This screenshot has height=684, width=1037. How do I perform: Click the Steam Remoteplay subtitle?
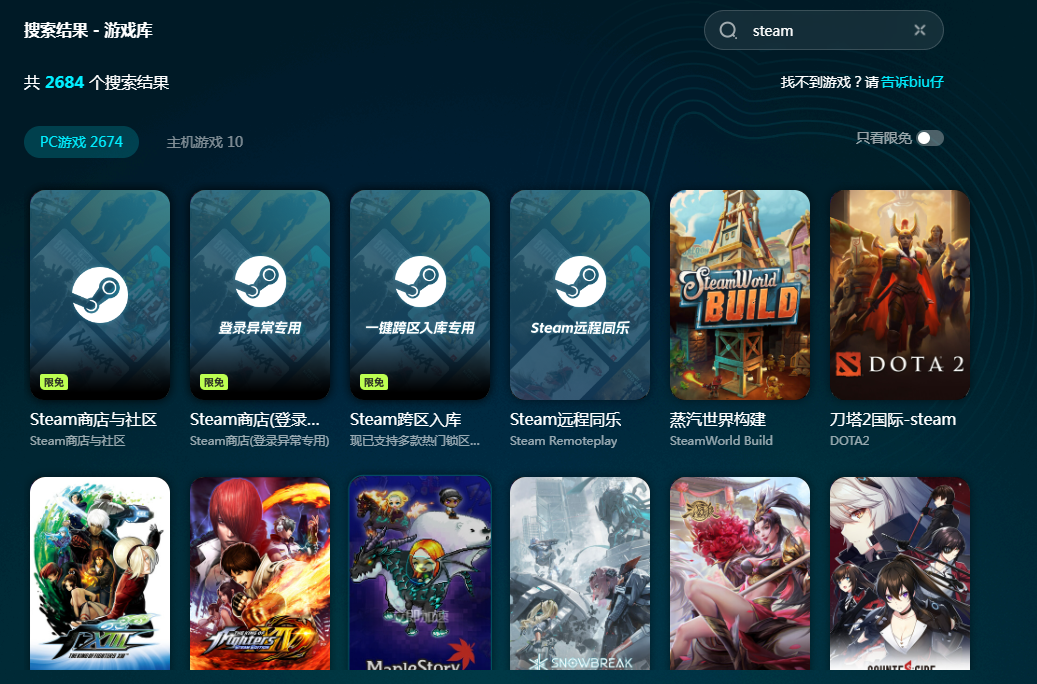(x=563, y=441)
